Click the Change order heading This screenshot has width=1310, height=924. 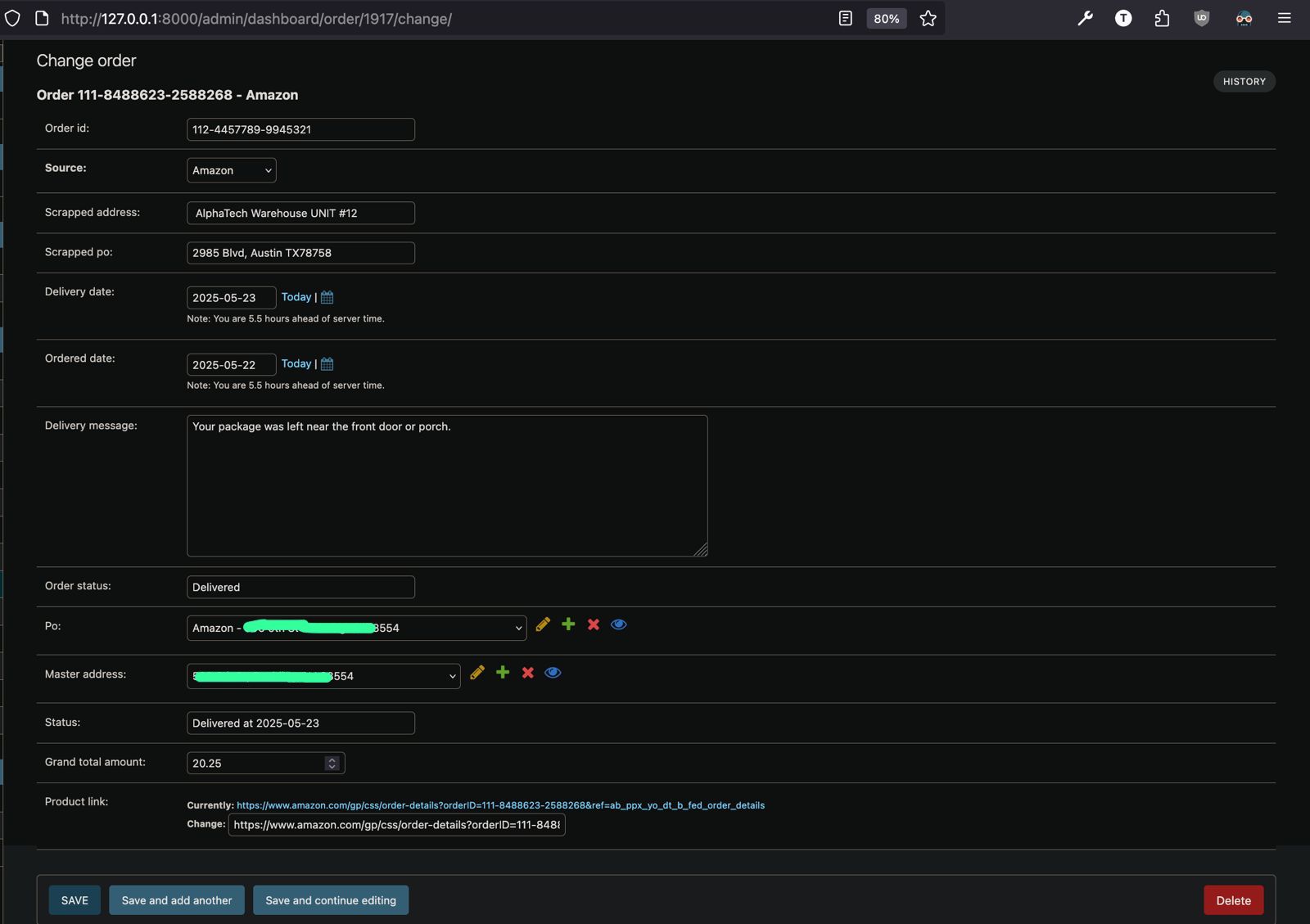point(86,61)
